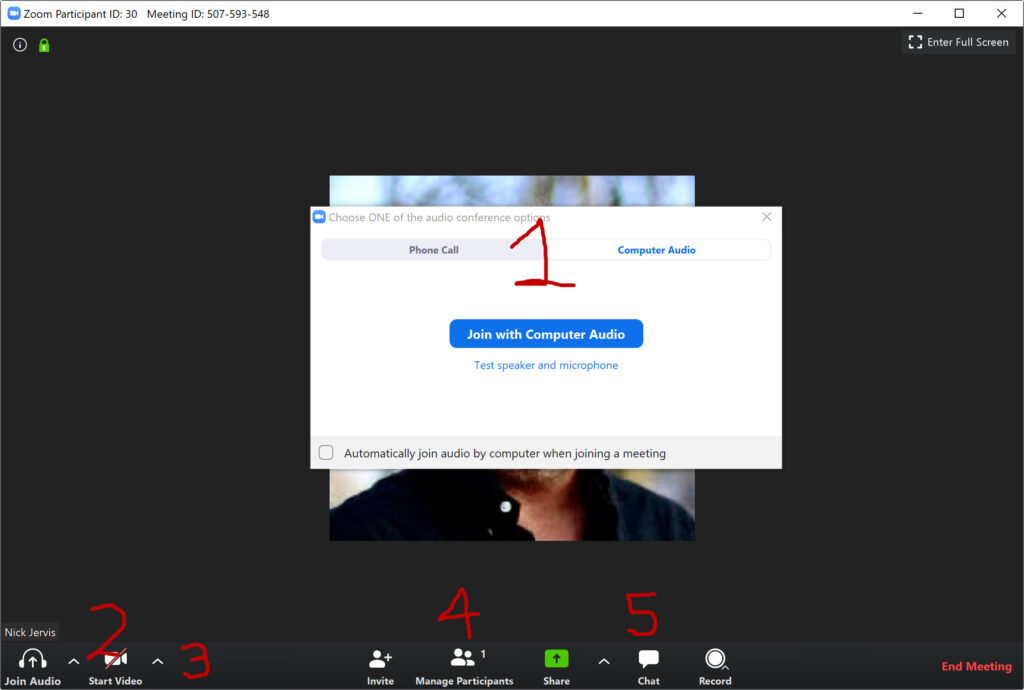Image resolution: width=1024 pixels, height=690 pixels.
Task: Click the green encryption lock icon
Action: (42, 44)
